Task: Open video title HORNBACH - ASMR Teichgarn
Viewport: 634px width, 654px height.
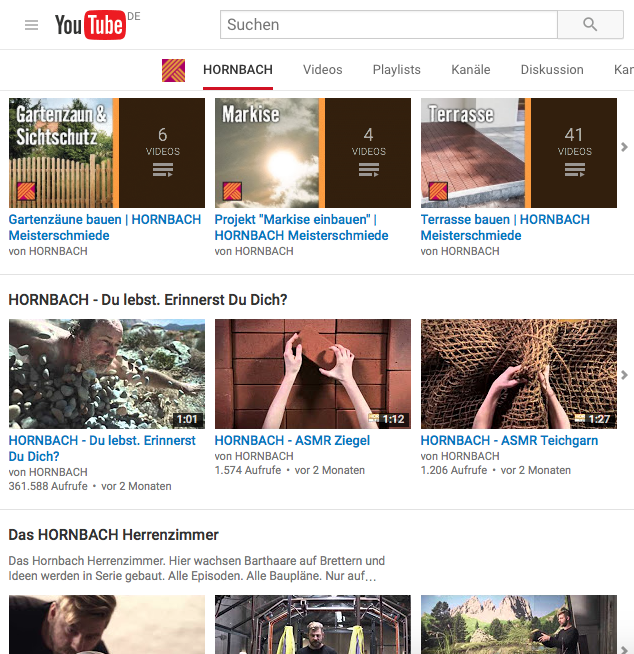Action: (509, 440)
